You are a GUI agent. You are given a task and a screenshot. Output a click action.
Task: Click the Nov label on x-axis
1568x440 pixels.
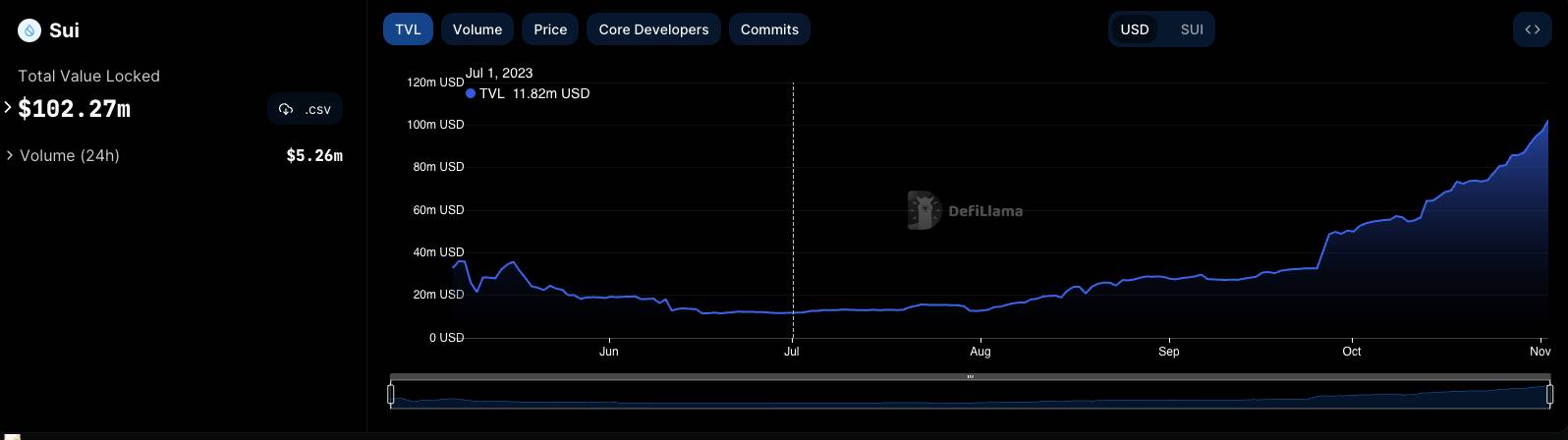point(1540,352)
